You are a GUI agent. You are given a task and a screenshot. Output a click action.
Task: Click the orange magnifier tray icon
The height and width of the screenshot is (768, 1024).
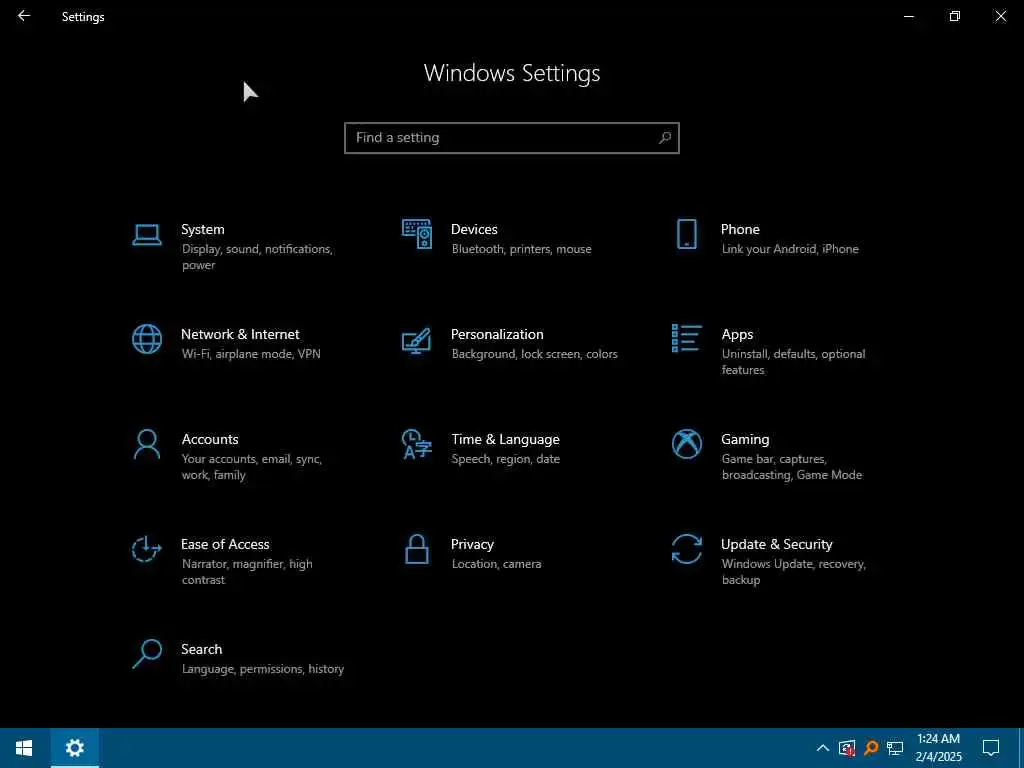click(x=871, y=748)
